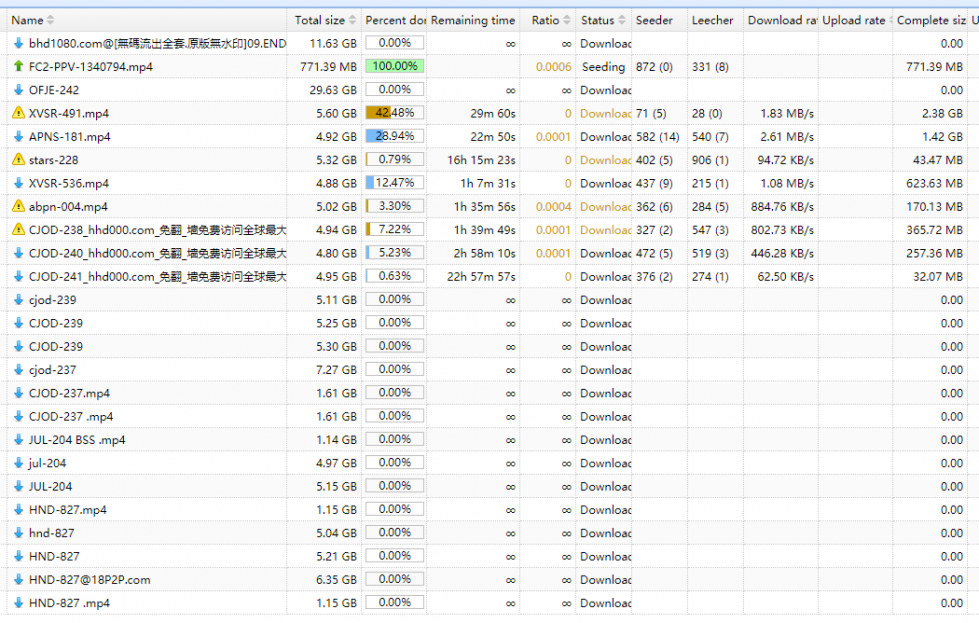Click the 7.22% progress bar of CJOD-238

tap(395, 229)
